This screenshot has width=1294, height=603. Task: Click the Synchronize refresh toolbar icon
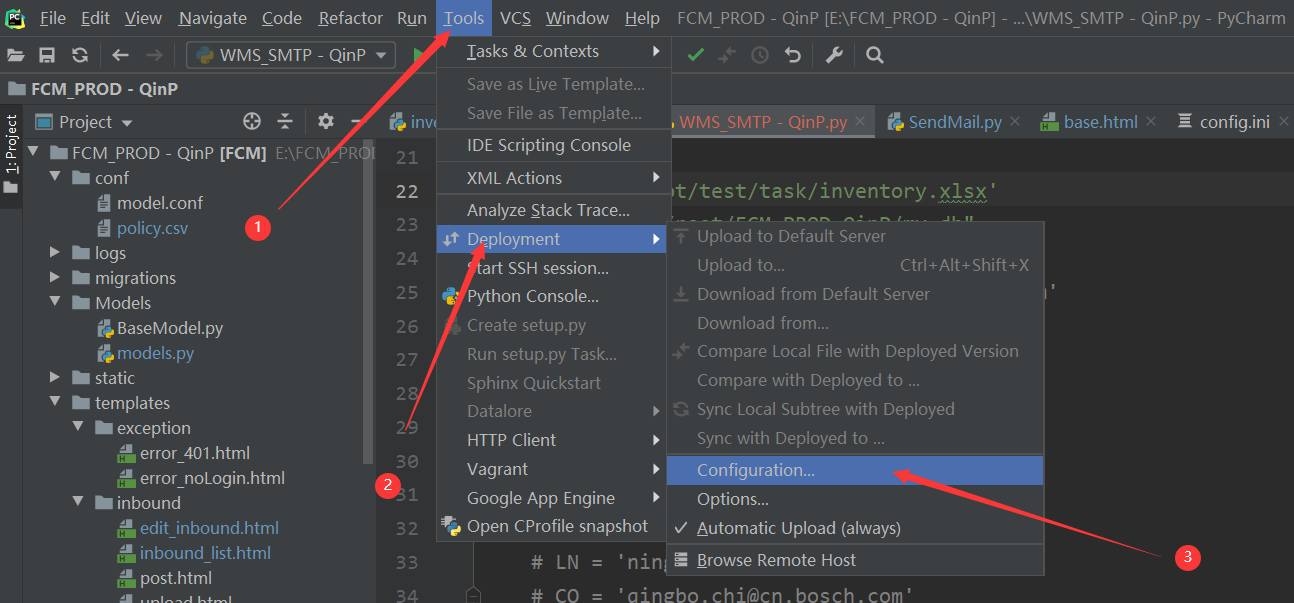point(80,55)
